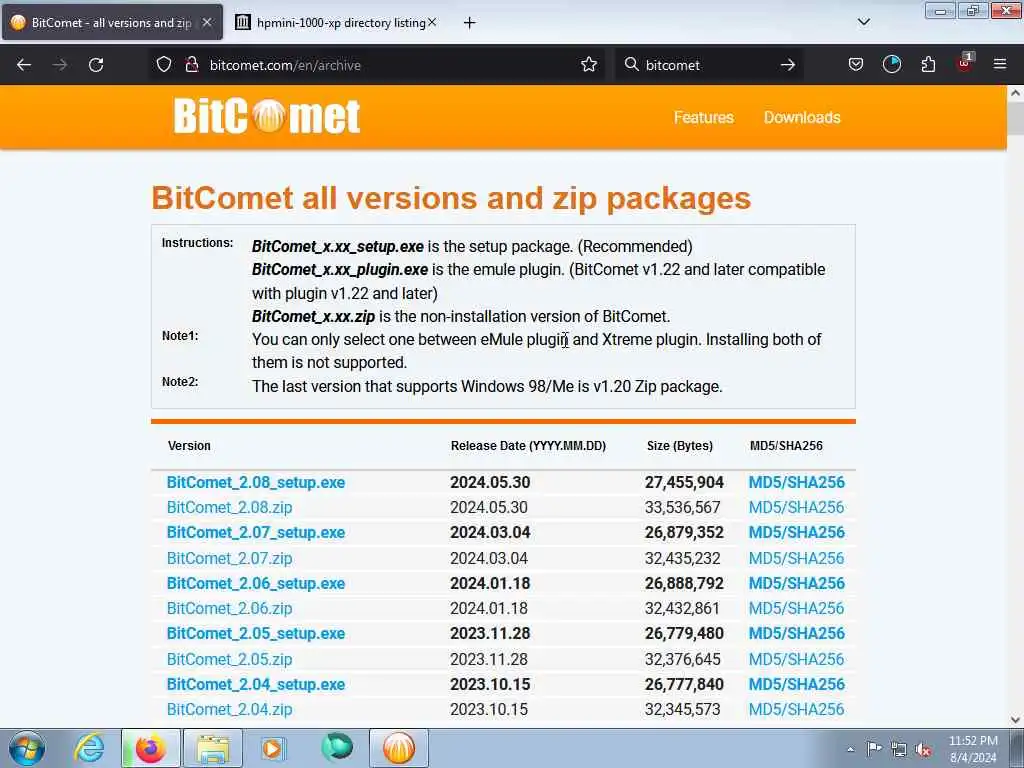Click the Size (Bytes) column header

(x=680, y=446)
